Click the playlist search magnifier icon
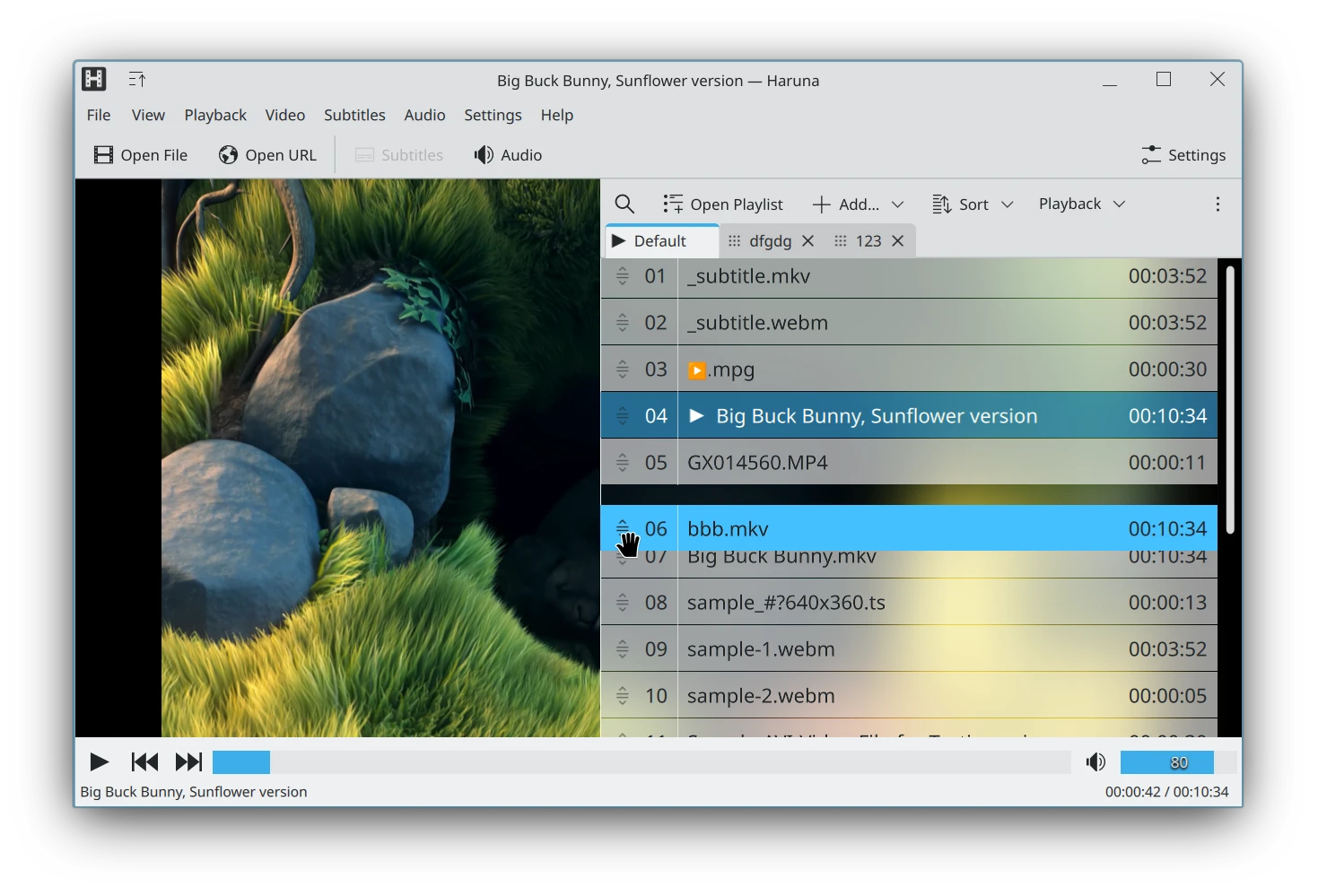 [x=624, y=204]
